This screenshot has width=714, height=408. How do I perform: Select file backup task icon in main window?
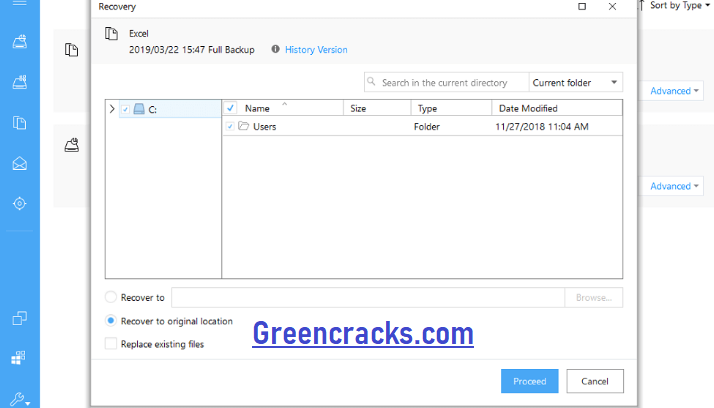point(71,50)
